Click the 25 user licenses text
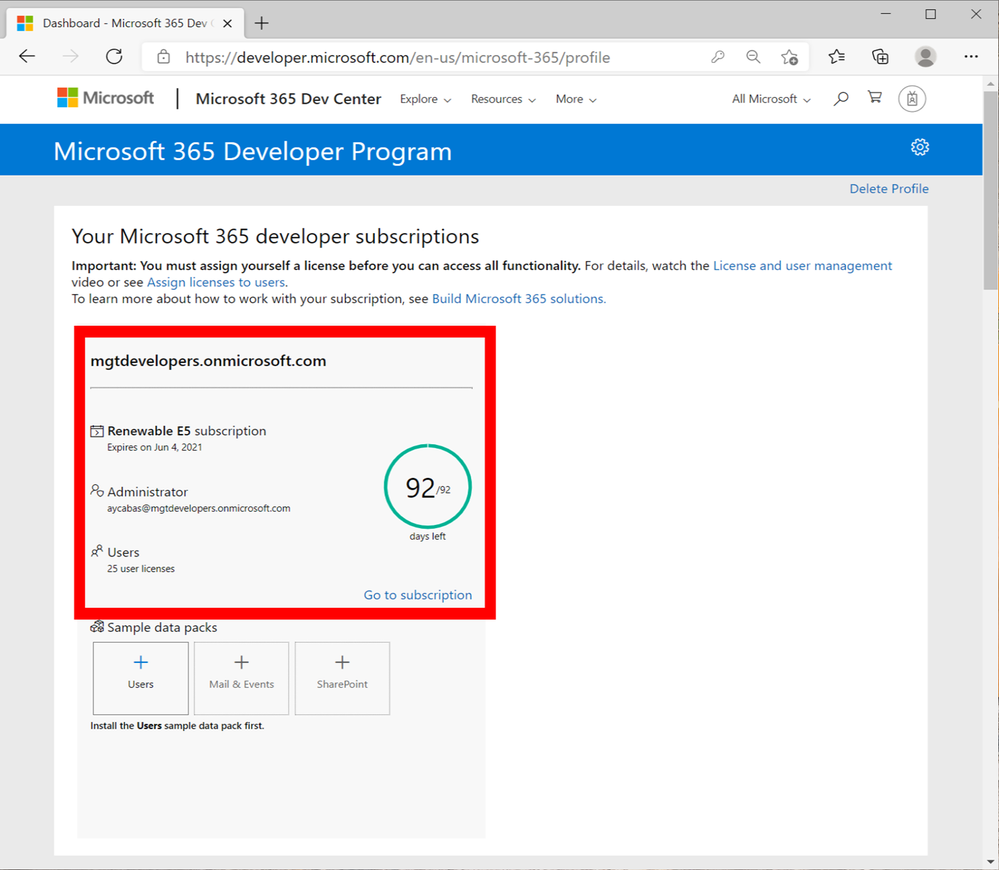Screen dimensions: 999x870 [x=141, y=569]
